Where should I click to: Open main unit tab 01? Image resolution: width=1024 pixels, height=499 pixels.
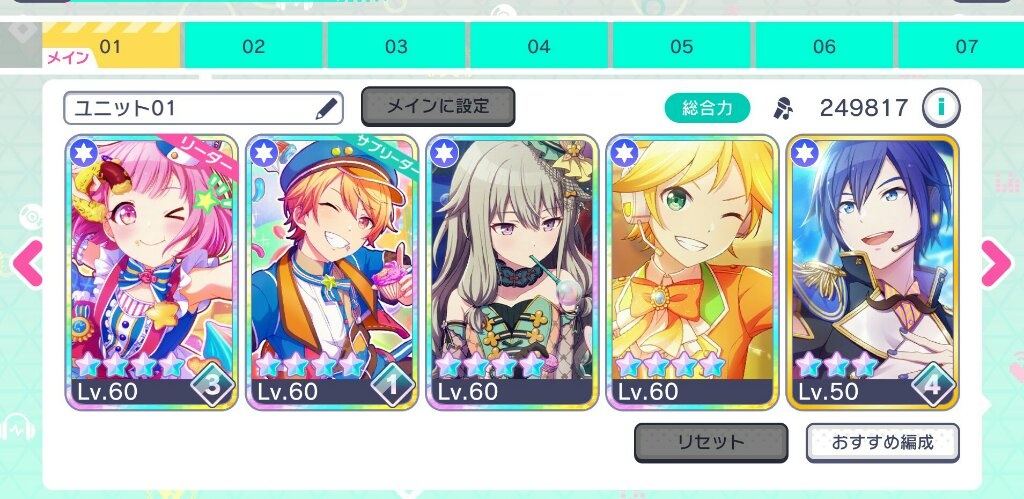pyautogui.click(x=111, y=46)
